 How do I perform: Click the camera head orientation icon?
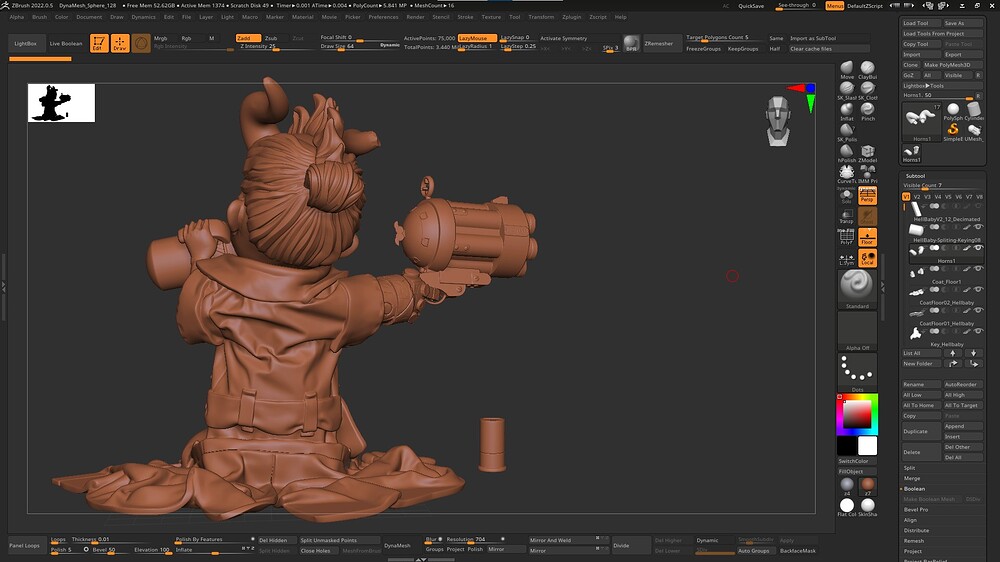click(778, 121)
